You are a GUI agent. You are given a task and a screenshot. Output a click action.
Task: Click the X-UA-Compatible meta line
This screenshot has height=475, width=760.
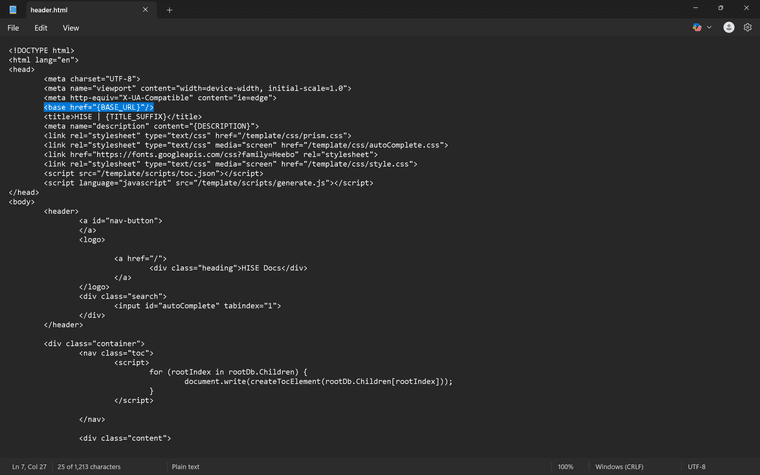[x=160, y=98]
